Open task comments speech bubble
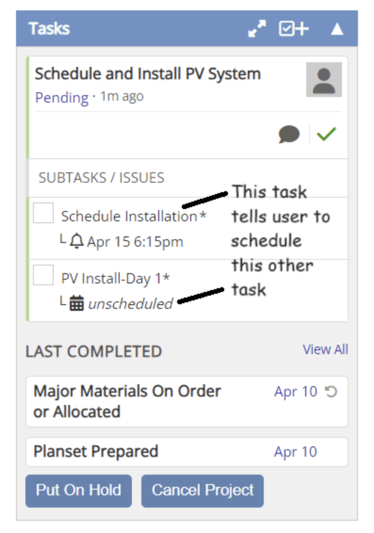This screenshot has width=374, height=533. tap(289, 134)
